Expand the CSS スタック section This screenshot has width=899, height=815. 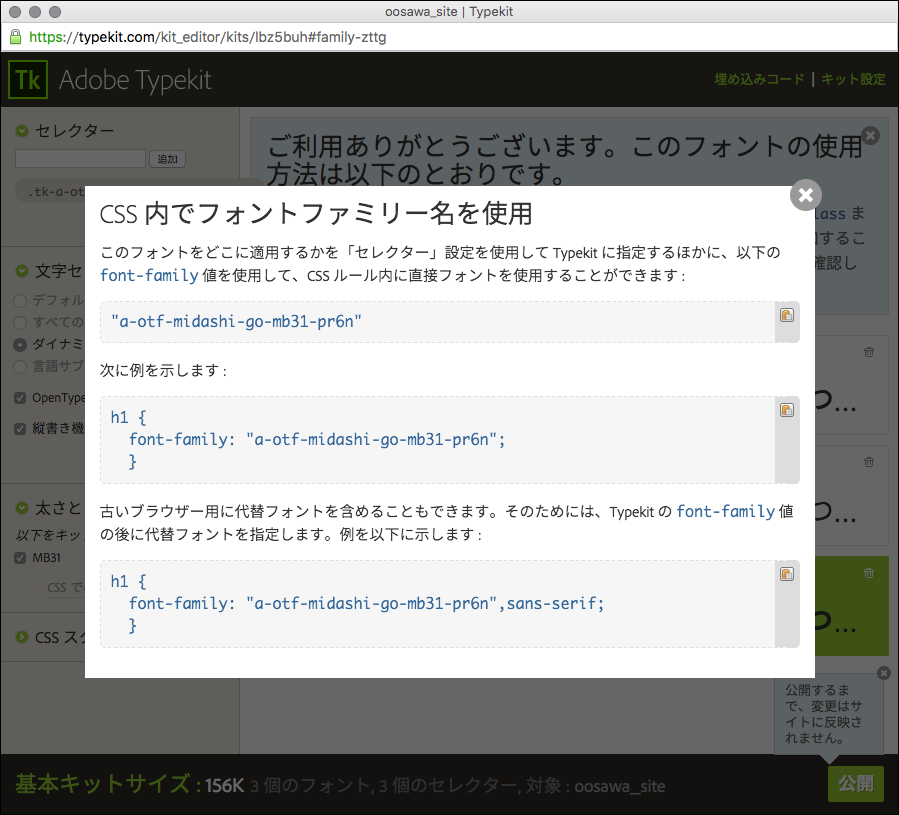tap(22, 637)
